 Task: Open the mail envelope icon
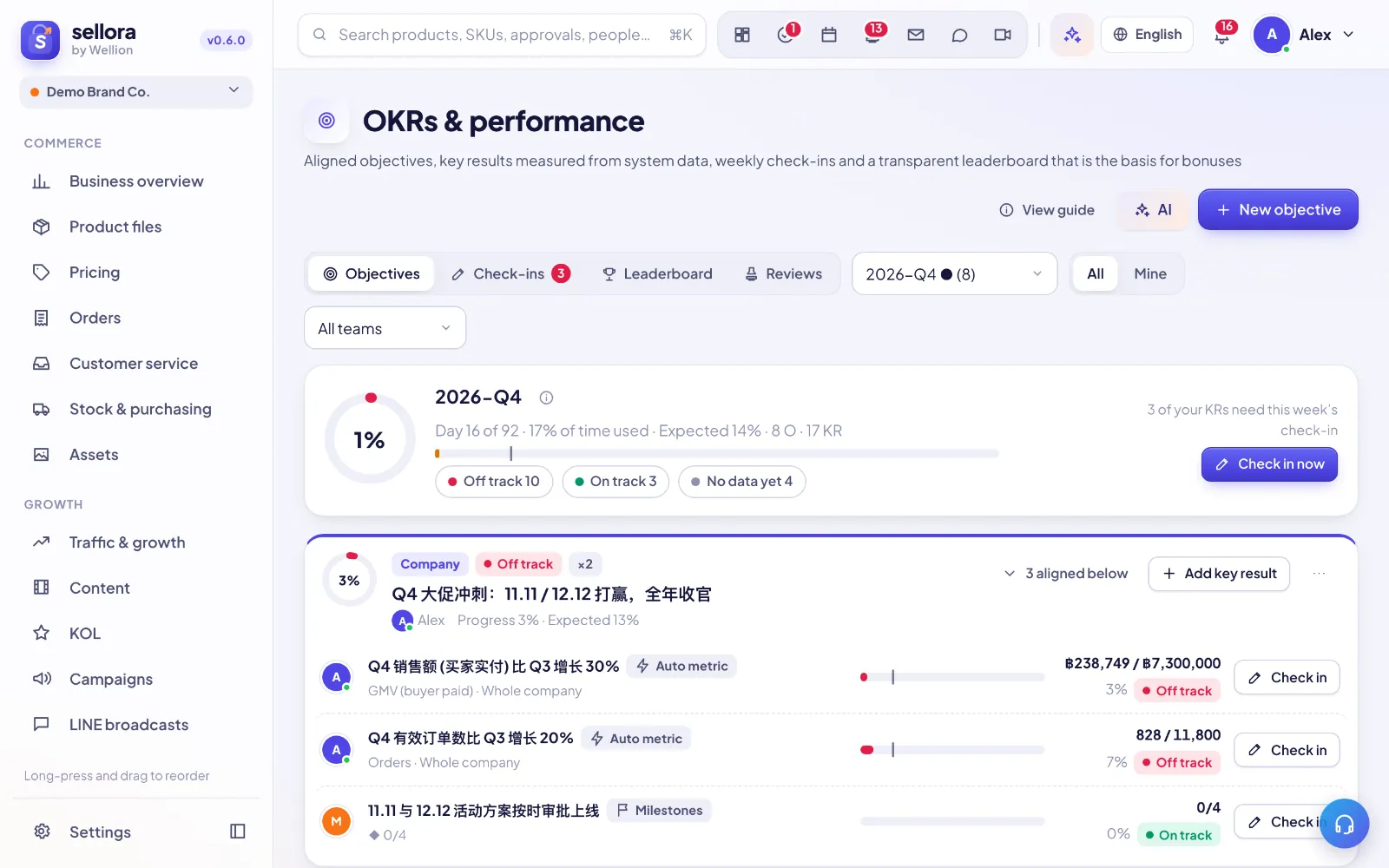click(916, 35)
